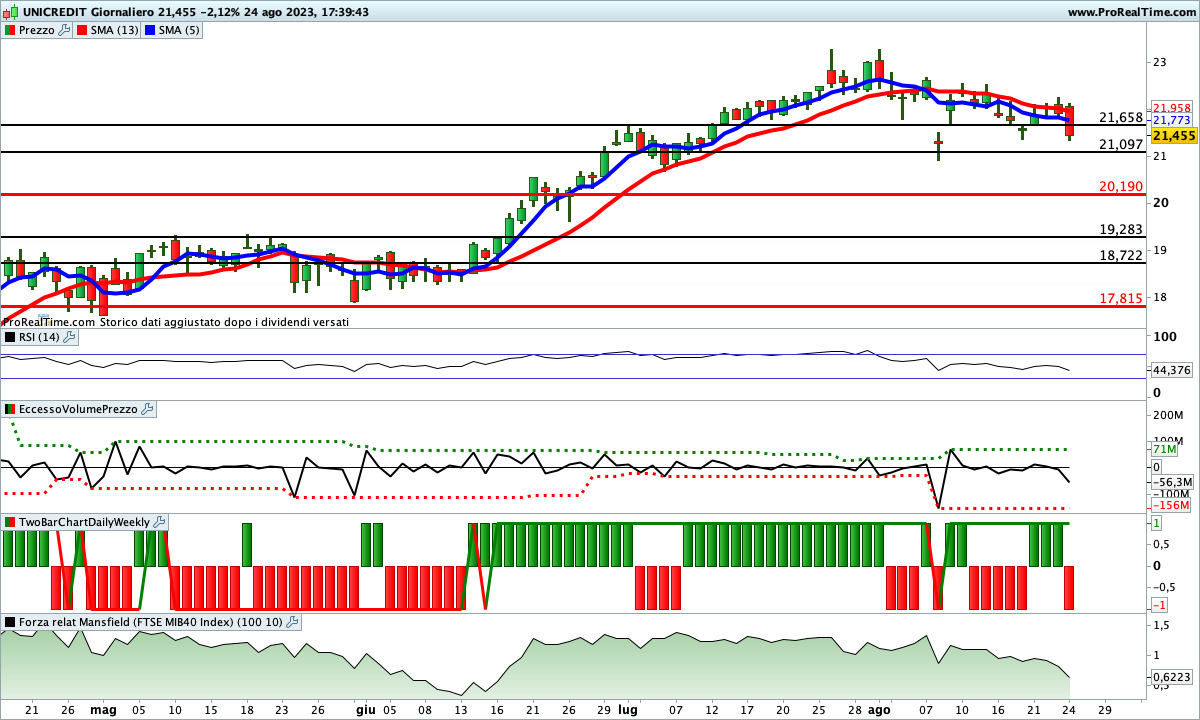Screen dimensions: 1200x720
Task: Click the 'lug' month on date axis
Action: [628, 709]
